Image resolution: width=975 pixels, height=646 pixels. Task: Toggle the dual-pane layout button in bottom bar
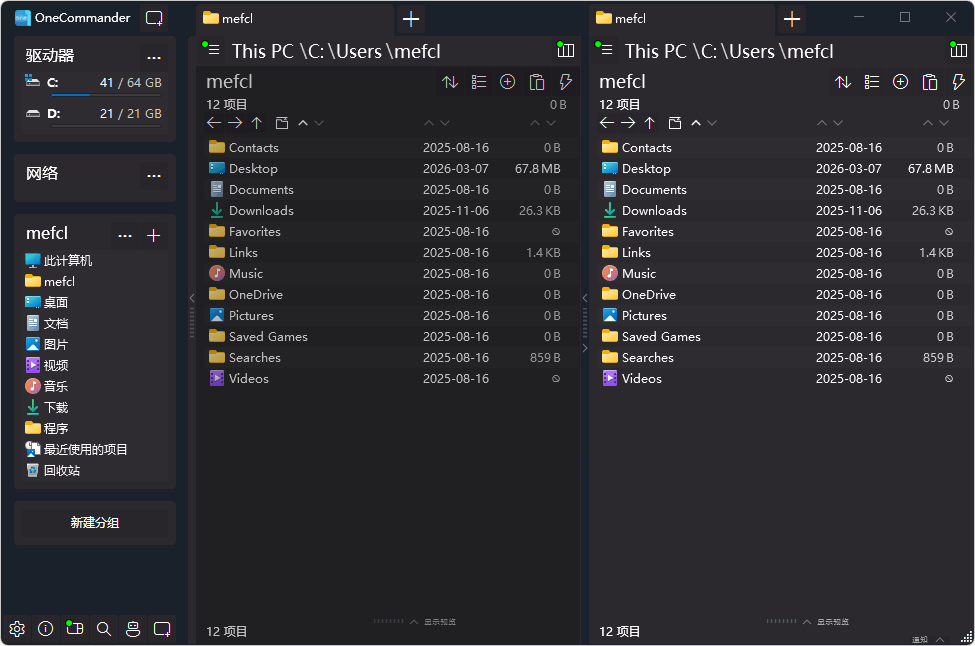pos(74,629)
